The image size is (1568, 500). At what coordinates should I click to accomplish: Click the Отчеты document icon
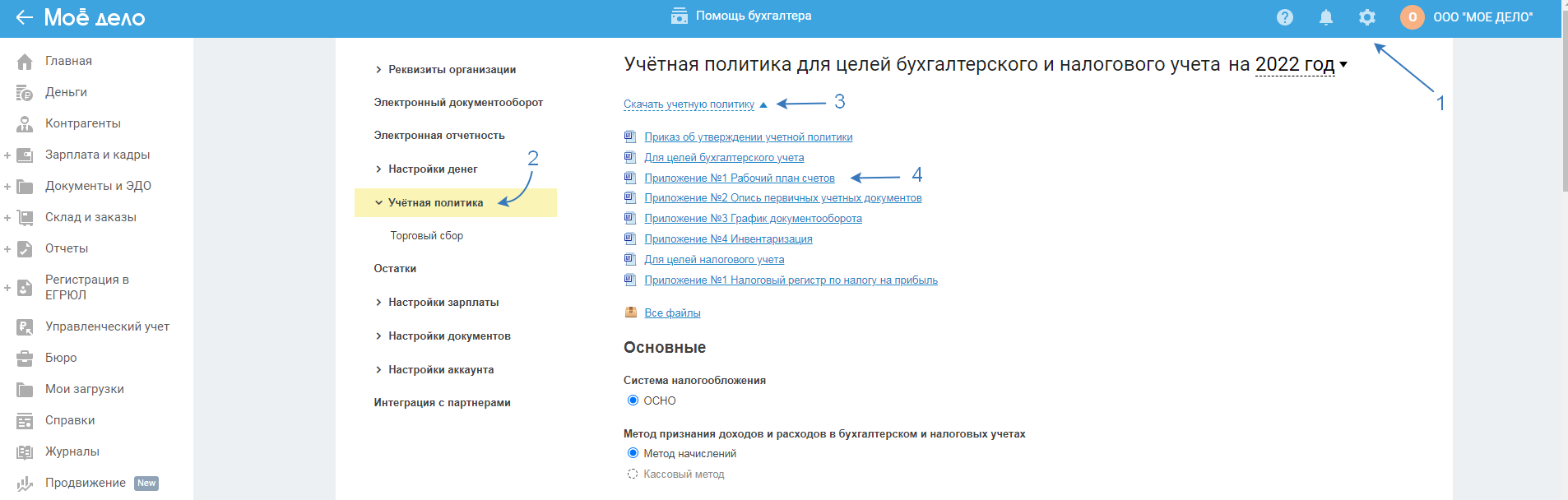[25, 249]
